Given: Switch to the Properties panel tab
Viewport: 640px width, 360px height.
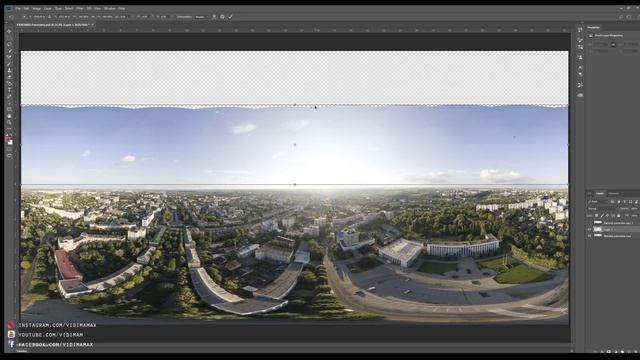Looking at the screenshot, I should (593, 27).
